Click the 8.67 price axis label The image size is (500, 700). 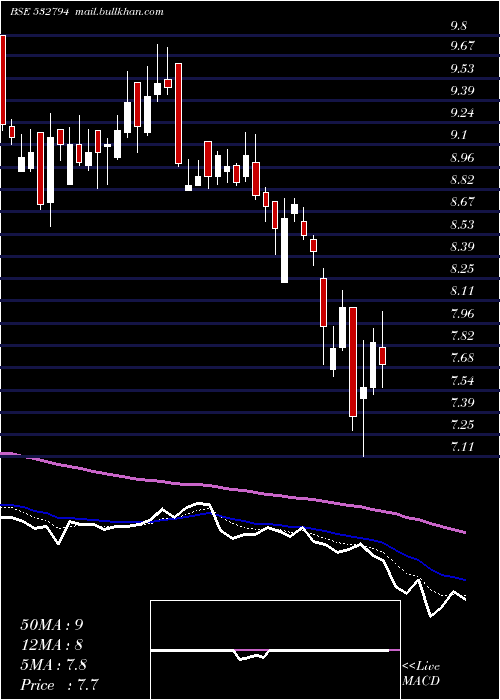tap(462, 202)
